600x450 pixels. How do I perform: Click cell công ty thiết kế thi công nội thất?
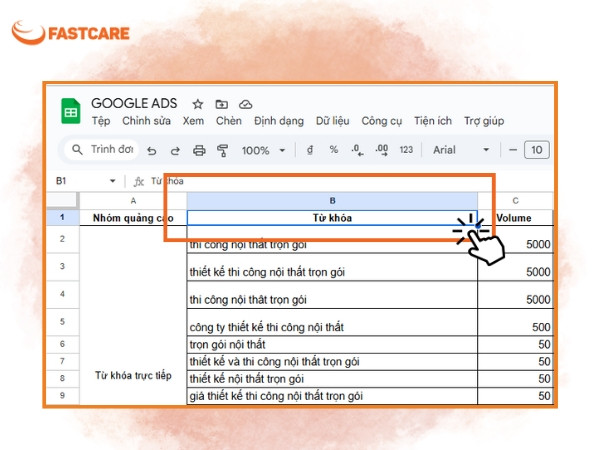coord(332,322)
